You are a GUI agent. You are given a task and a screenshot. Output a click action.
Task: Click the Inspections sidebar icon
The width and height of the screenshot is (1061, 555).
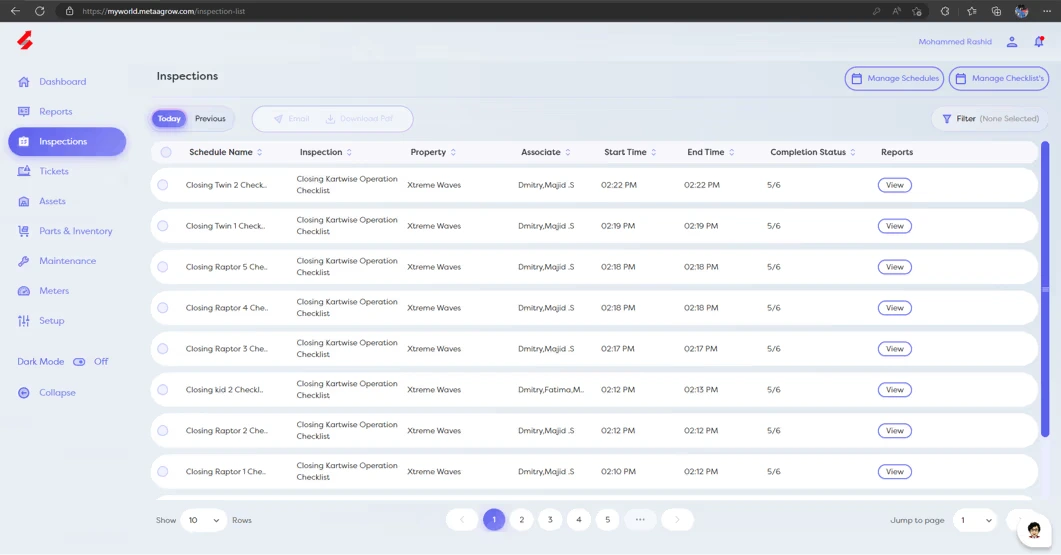24,141
